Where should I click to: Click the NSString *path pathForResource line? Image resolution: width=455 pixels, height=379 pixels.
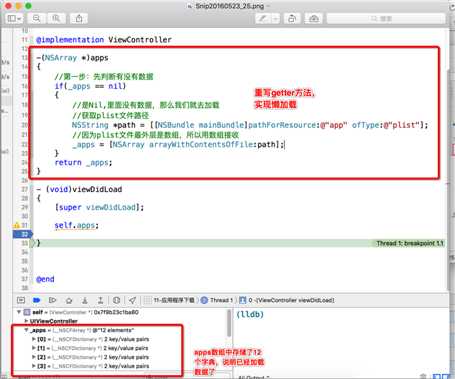[x=250, y=125]
